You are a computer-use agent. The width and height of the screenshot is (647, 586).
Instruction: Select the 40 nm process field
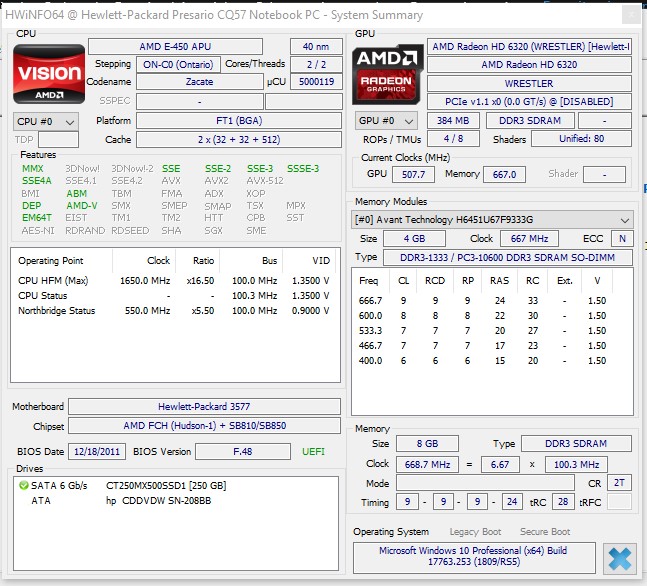(316, 47)
